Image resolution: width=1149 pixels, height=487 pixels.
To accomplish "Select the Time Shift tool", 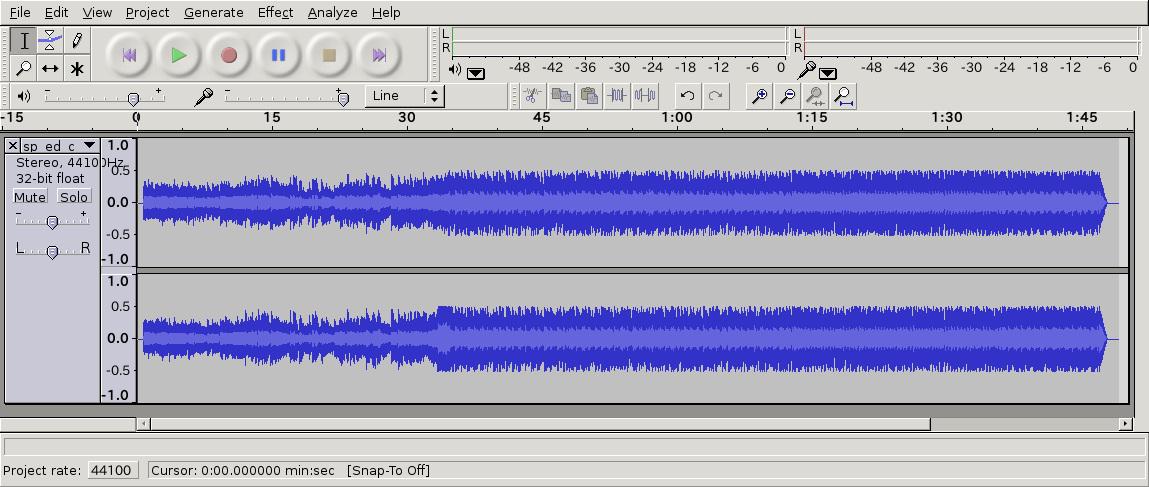I will pos(50,69).
